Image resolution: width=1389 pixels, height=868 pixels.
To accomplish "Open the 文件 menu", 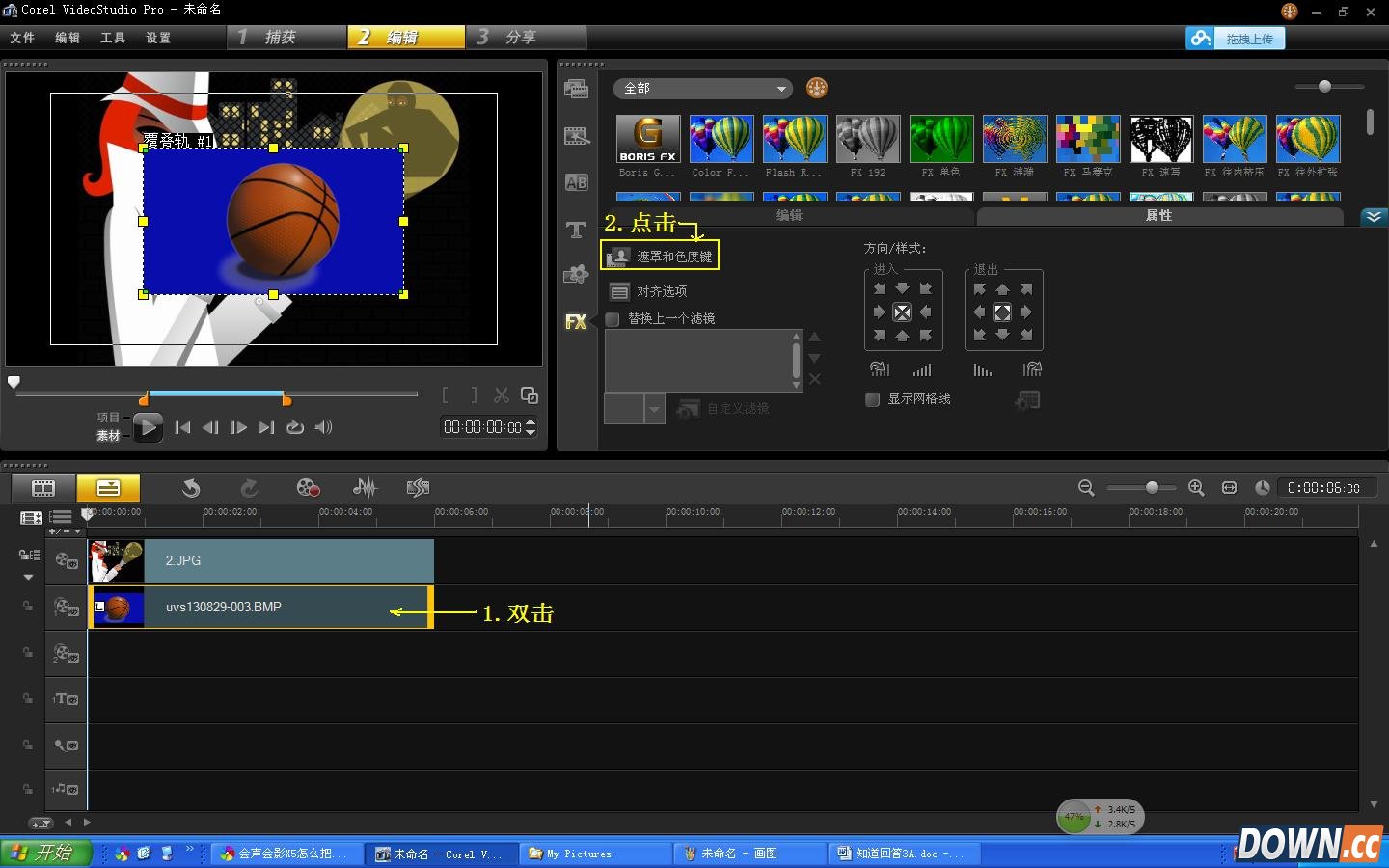I will pyautogui.click(x=22, y=38).
